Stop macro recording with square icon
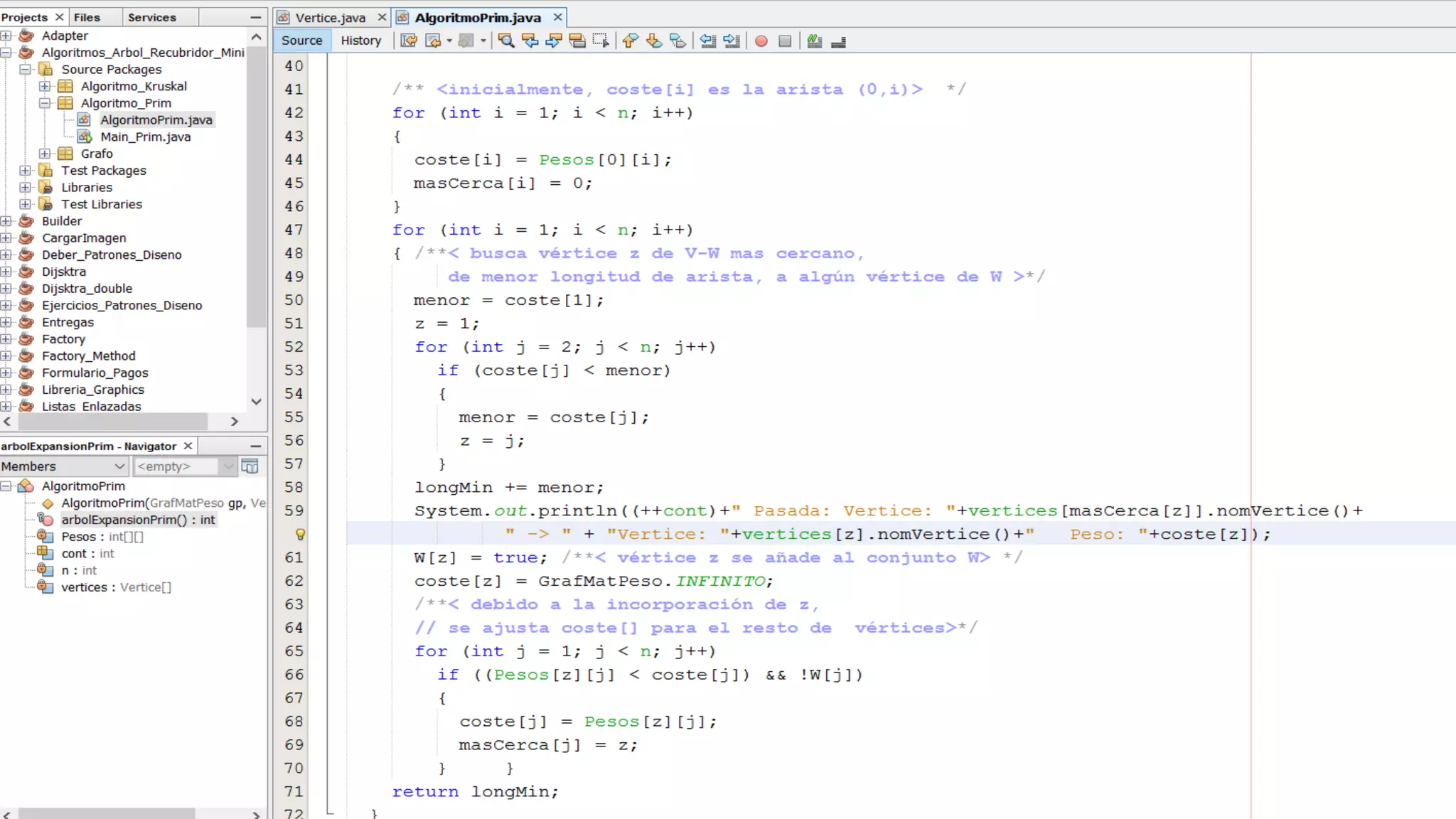 [x=785, y=41]
